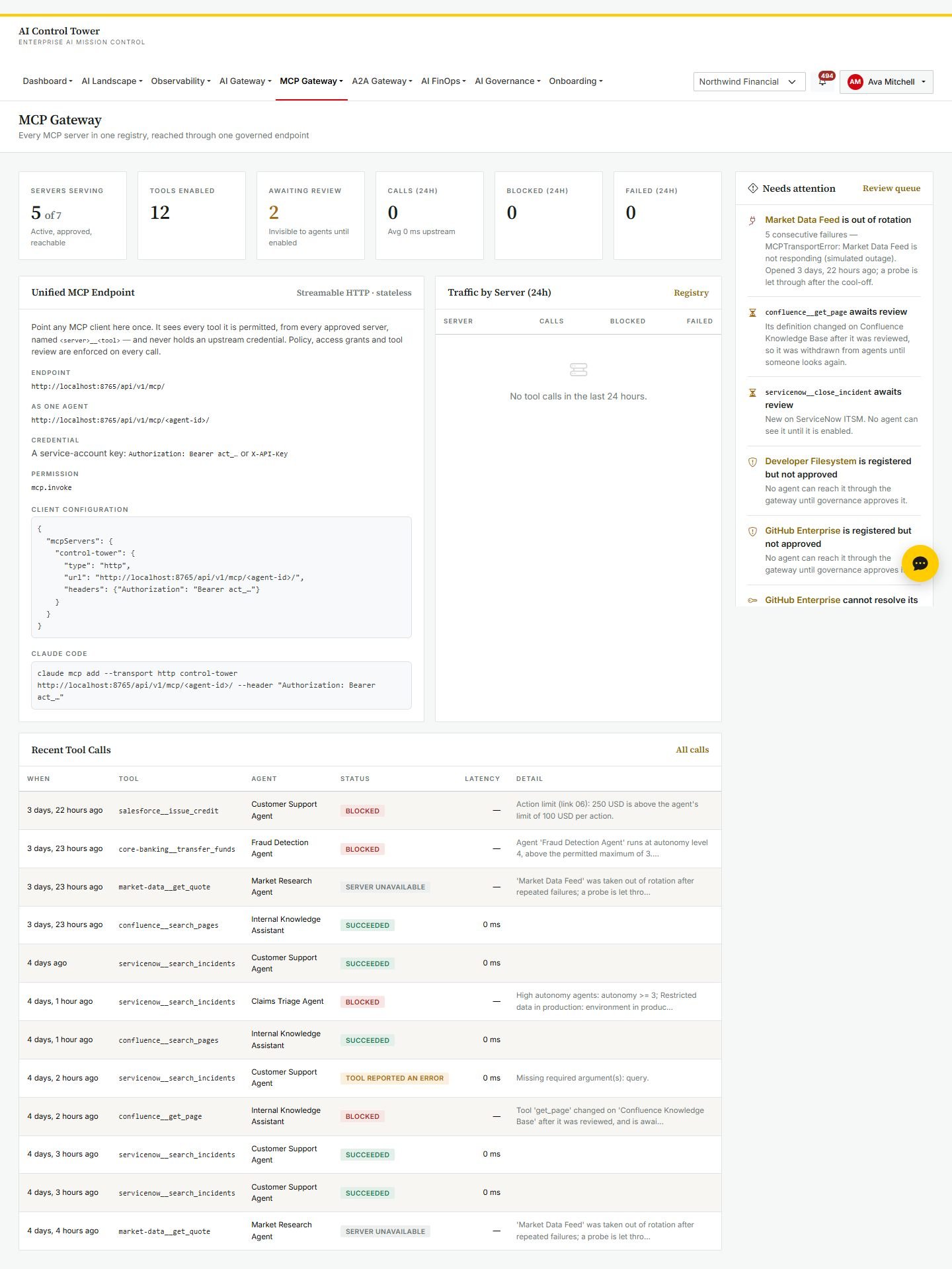Click salesforce__issue_credit tool cell

[169, 811]
